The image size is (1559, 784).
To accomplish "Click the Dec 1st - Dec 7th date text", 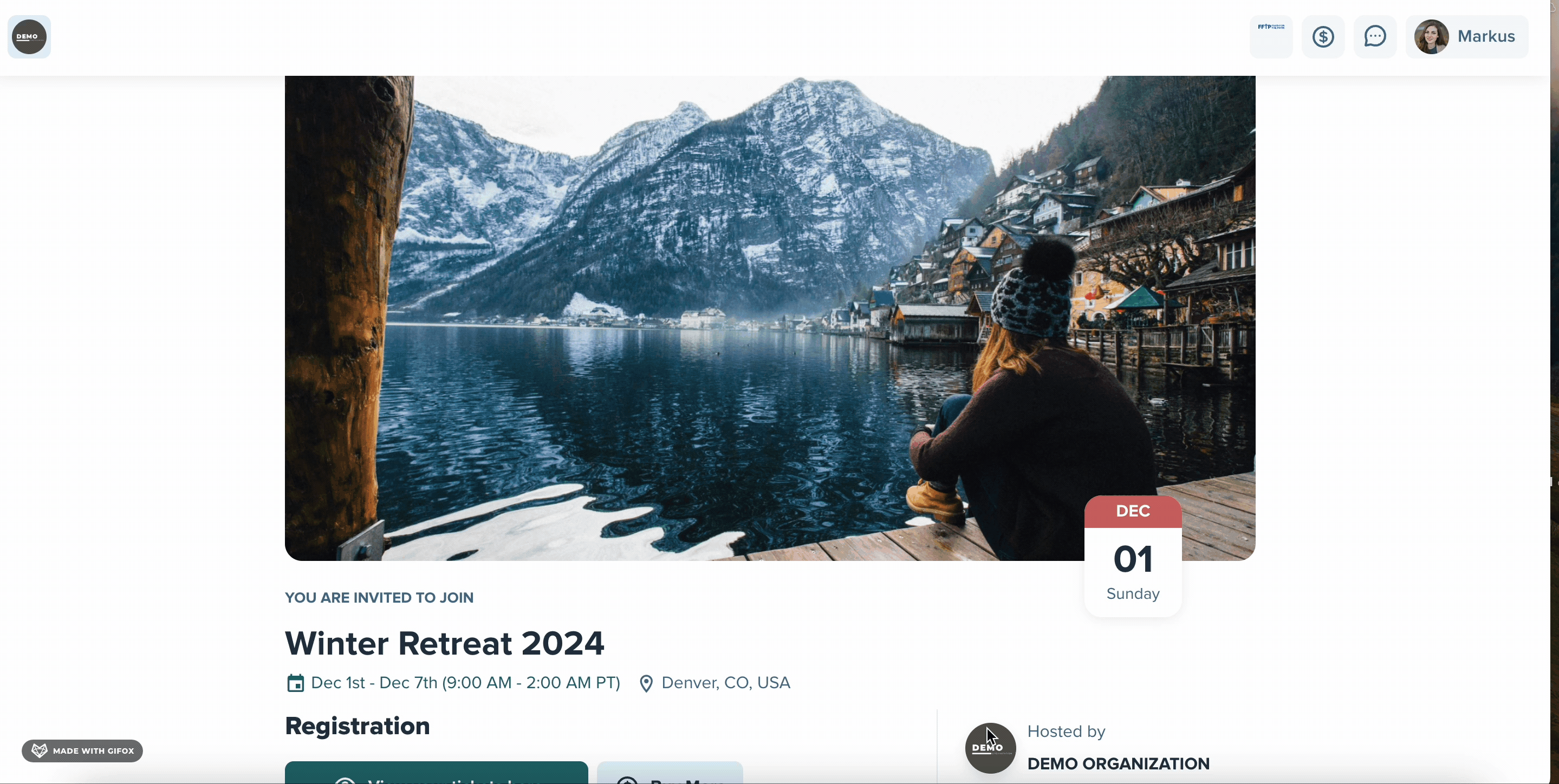I will [x=465, y=683].
